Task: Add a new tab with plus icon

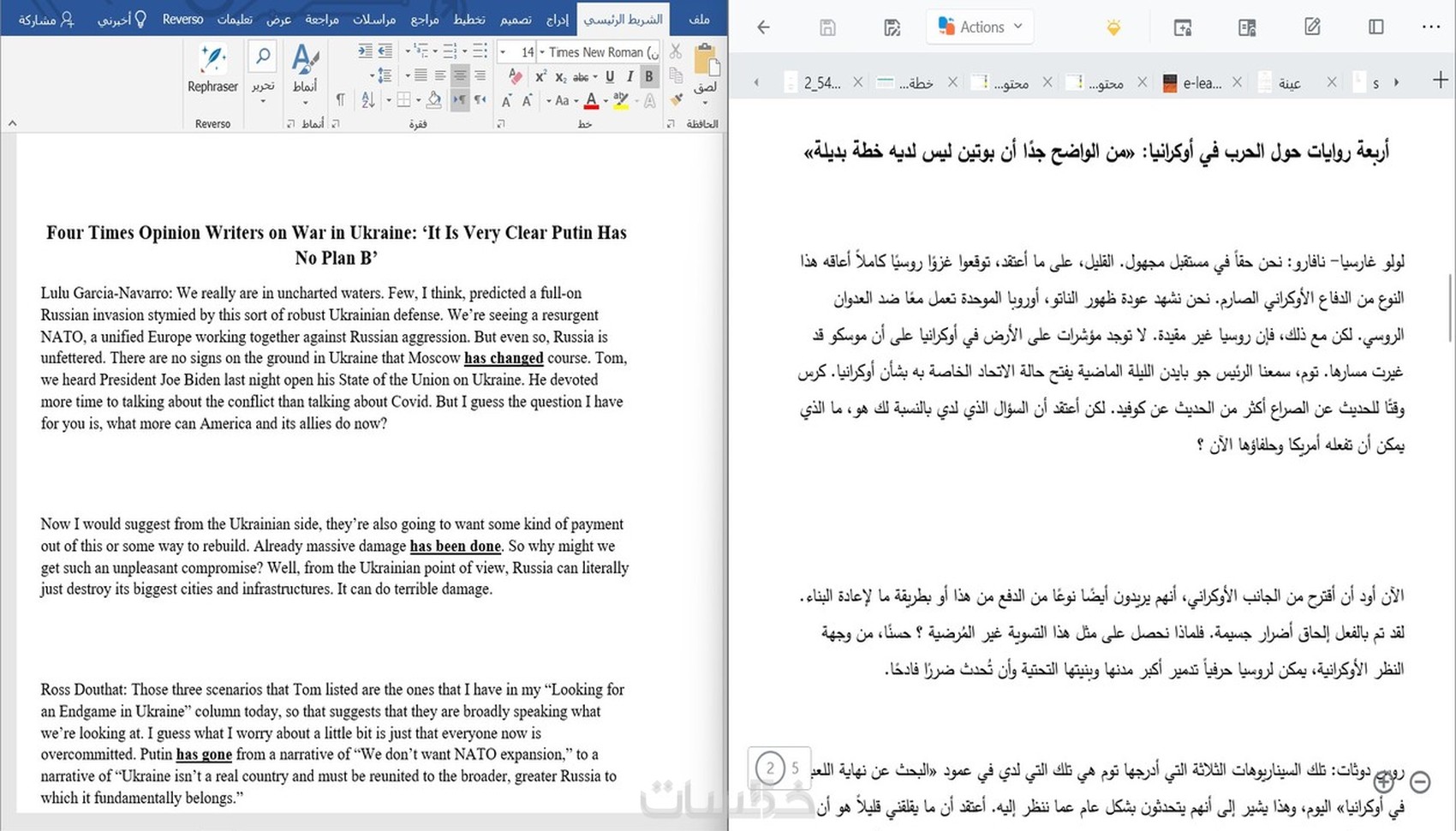Action: point(1441,81)
